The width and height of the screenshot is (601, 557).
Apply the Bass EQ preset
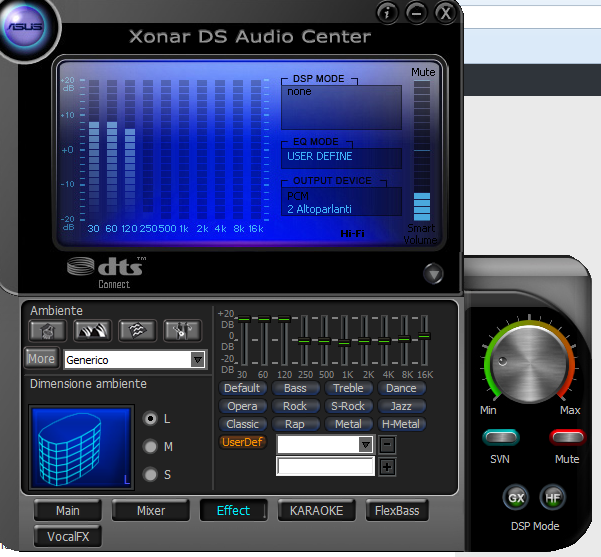(x=296, y=388)
